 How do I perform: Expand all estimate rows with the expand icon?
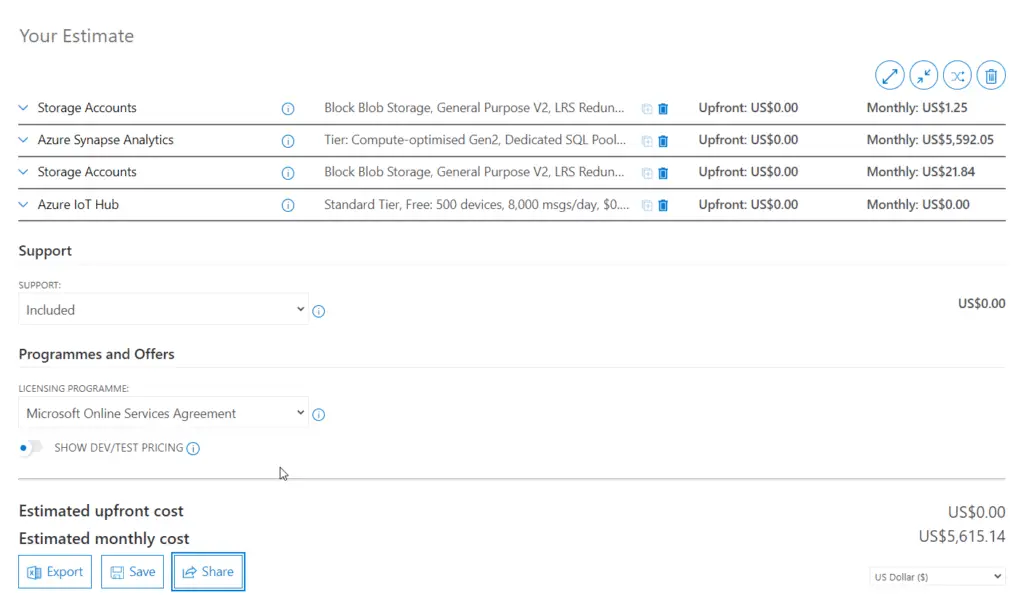coord(890,75)
